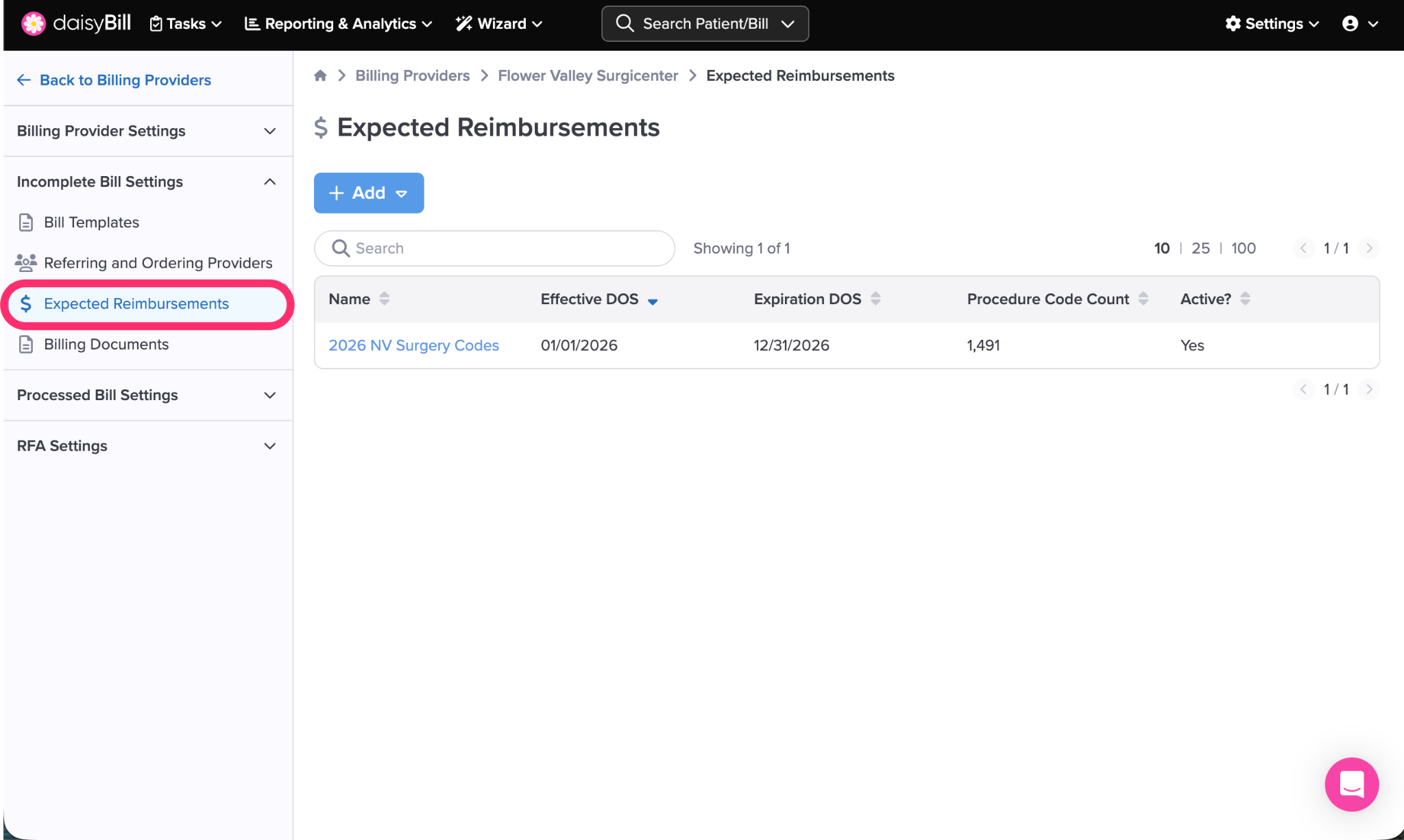Open Bill Templates in sidebar
Screen dimensions: 1404x840
coord(91,222)
